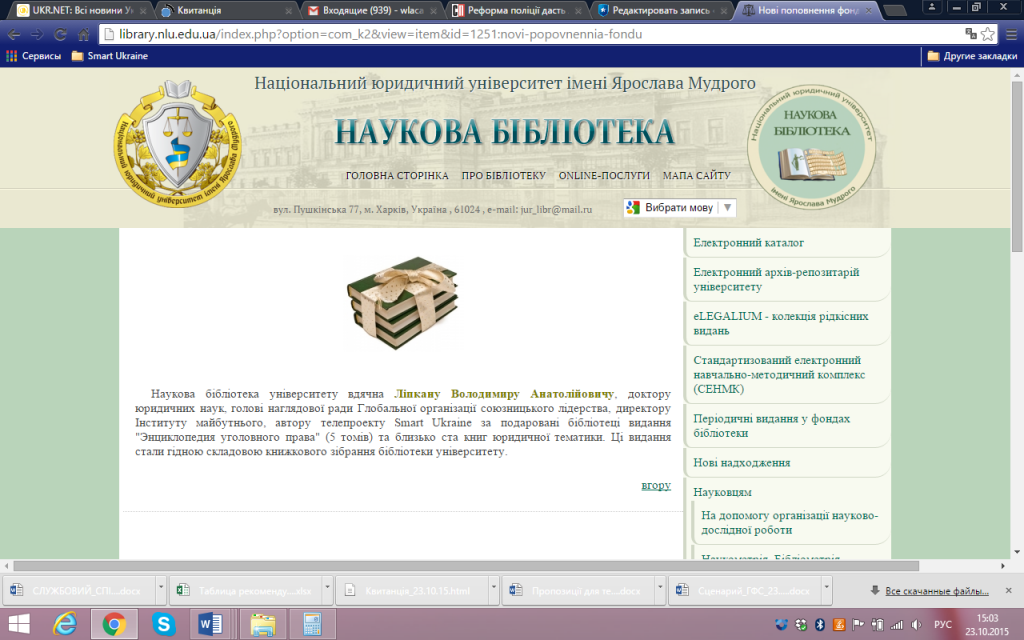Select ONLINE-ПОСЛУГИ in the navigation menu
This screenshot has width=1024, height=640.
click(604, 176)
